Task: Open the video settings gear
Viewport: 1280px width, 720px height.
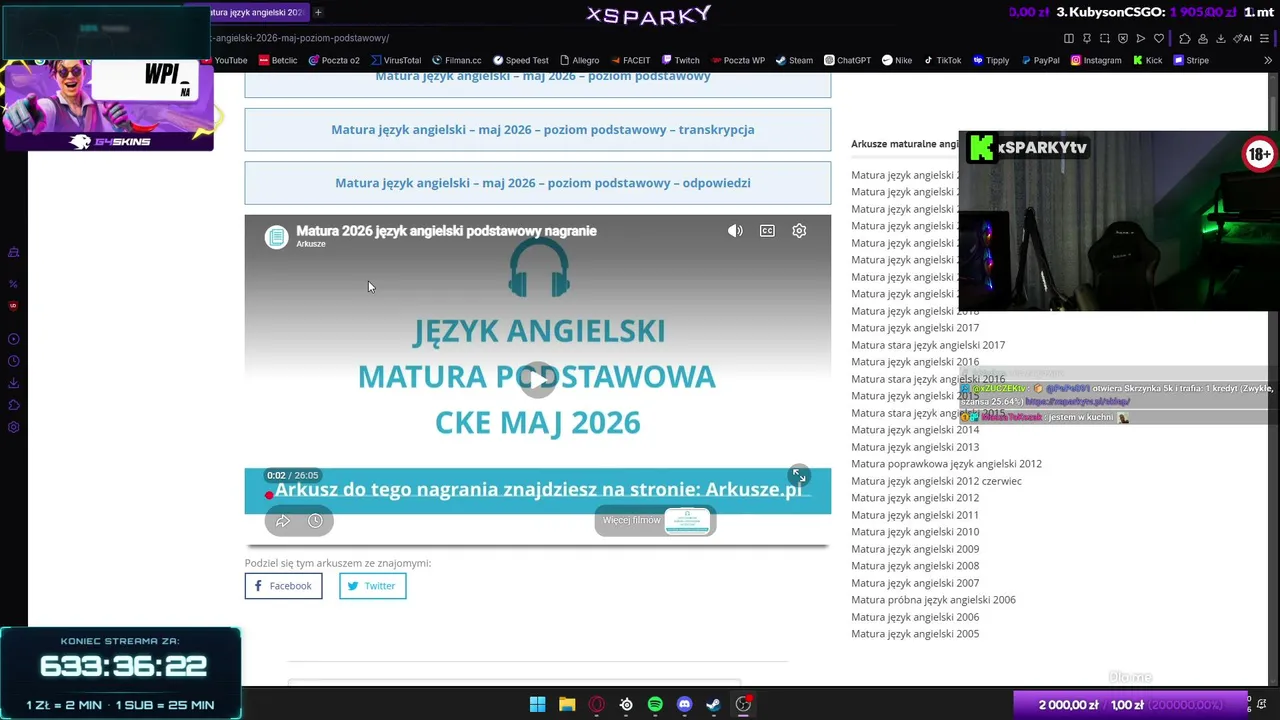Action: point(799,231)
